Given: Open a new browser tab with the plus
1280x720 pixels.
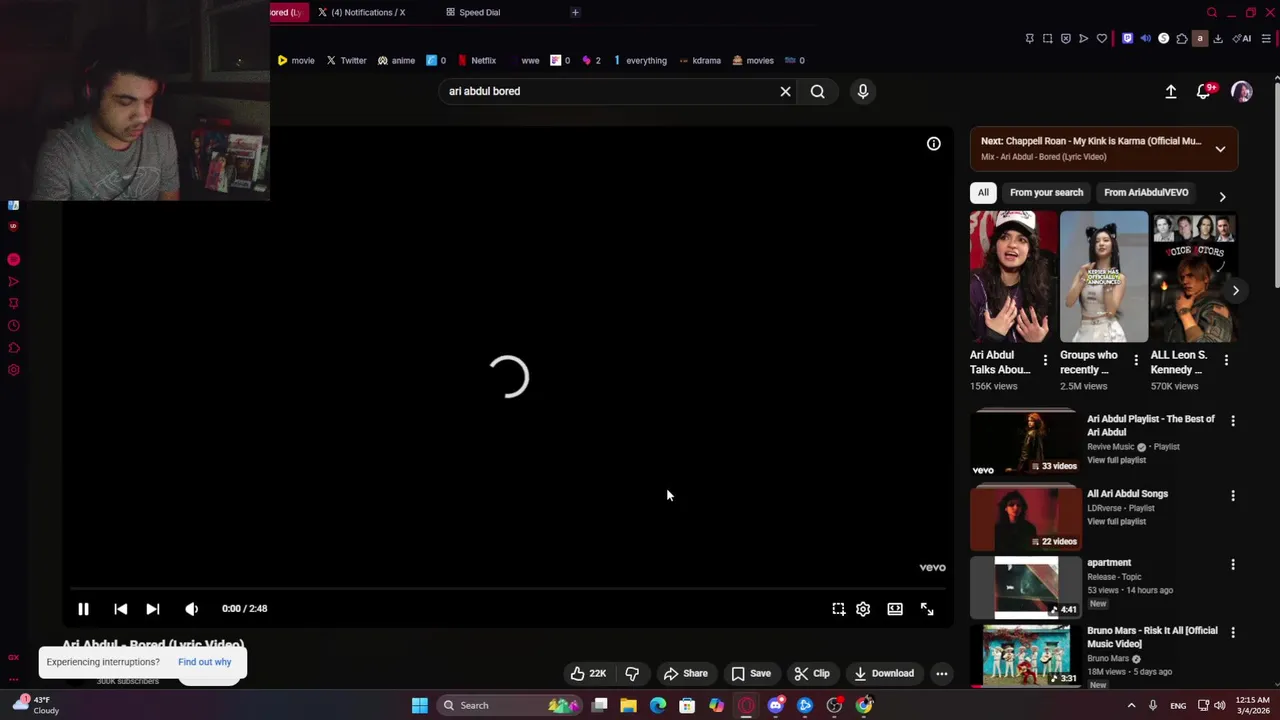Looking at the screenshot, I should pyautogui.click(x=575, y=12).
